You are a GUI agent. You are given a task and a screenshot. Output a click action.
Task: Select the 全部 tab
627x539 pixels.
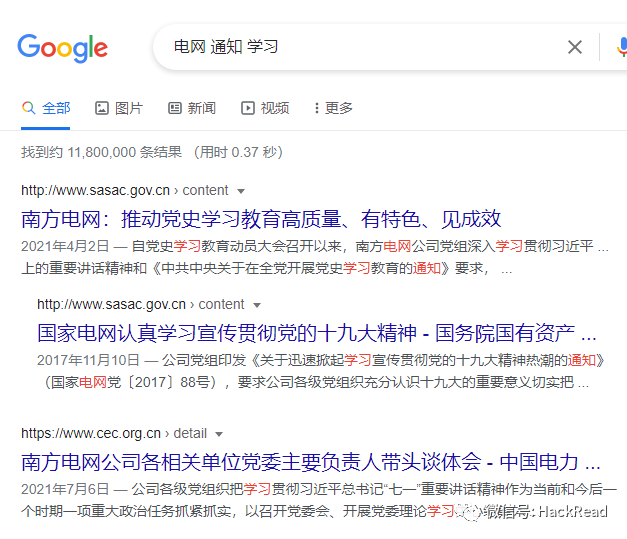pyautogui.click(x=46, y=108)
